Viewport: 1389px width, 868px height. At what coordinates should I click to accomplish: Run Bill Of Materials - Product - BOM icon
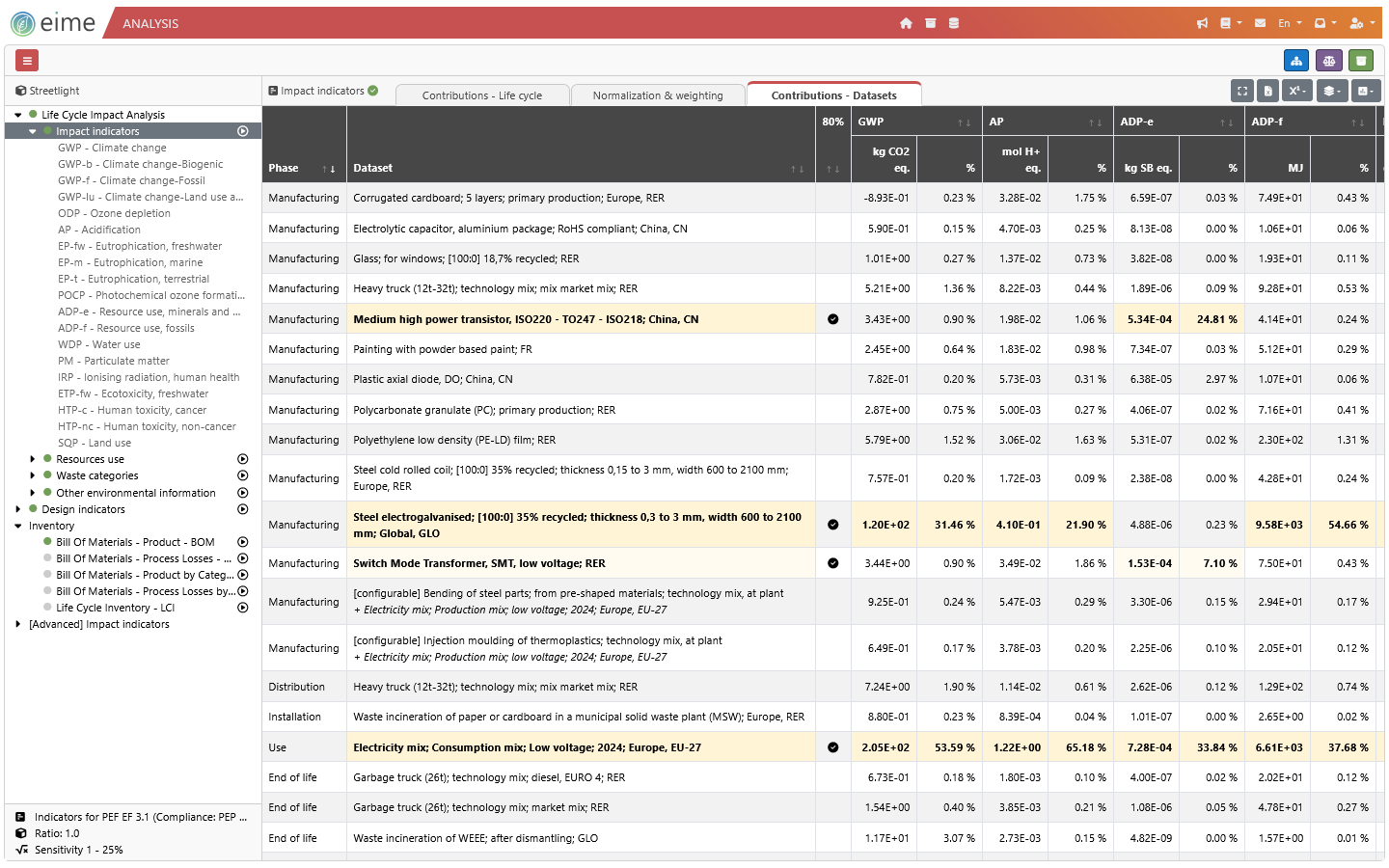point(243,542)
